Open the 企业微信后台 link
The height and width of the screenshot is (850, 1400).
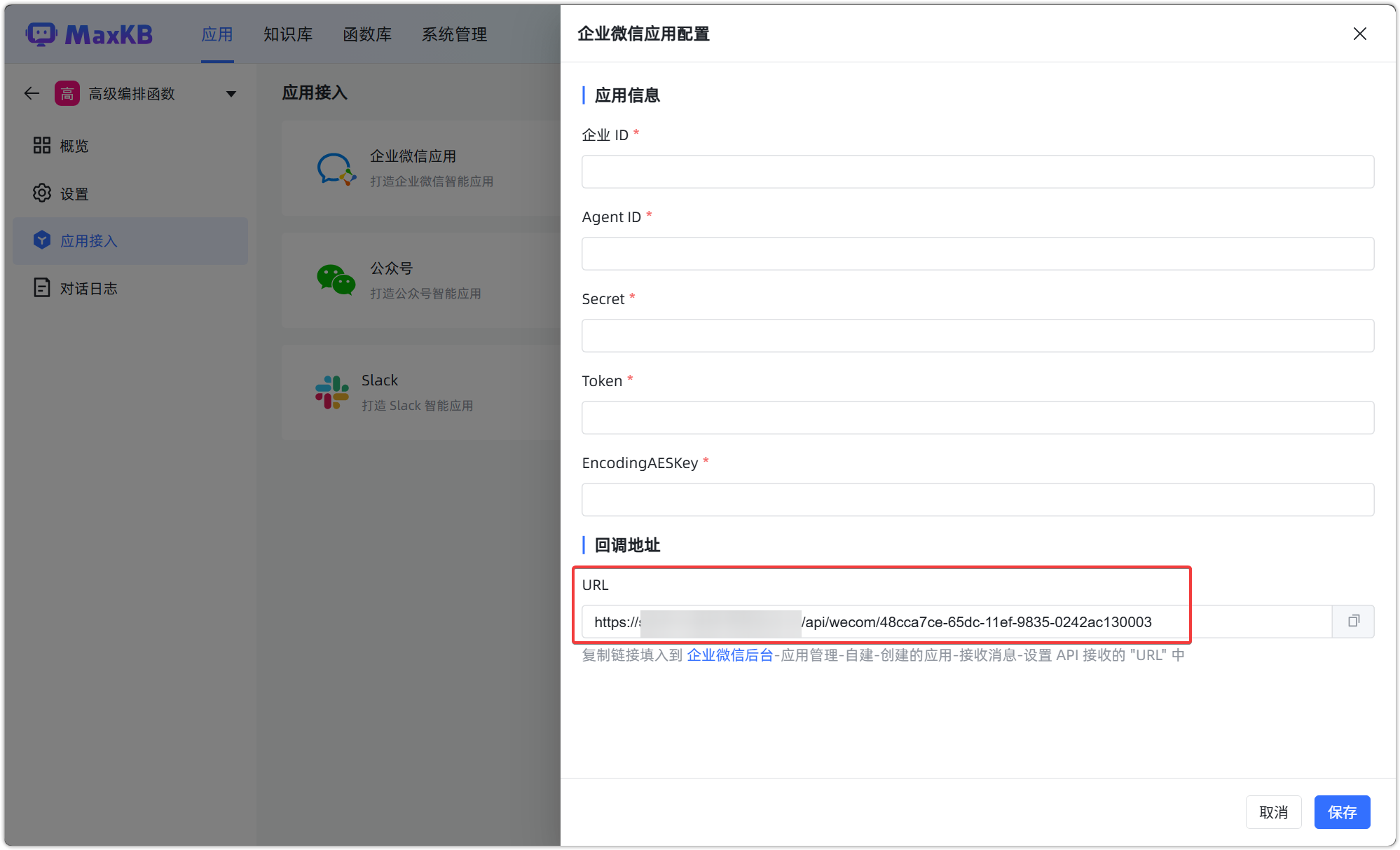pyautogui.click(x=729, y=655)
